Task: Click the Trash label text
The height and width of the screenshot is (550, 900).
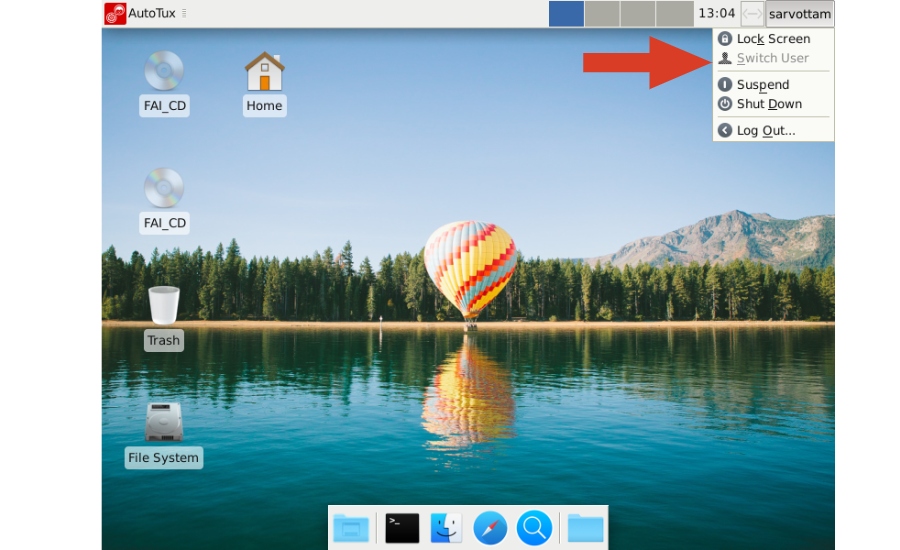Action: tap(164, 340)
